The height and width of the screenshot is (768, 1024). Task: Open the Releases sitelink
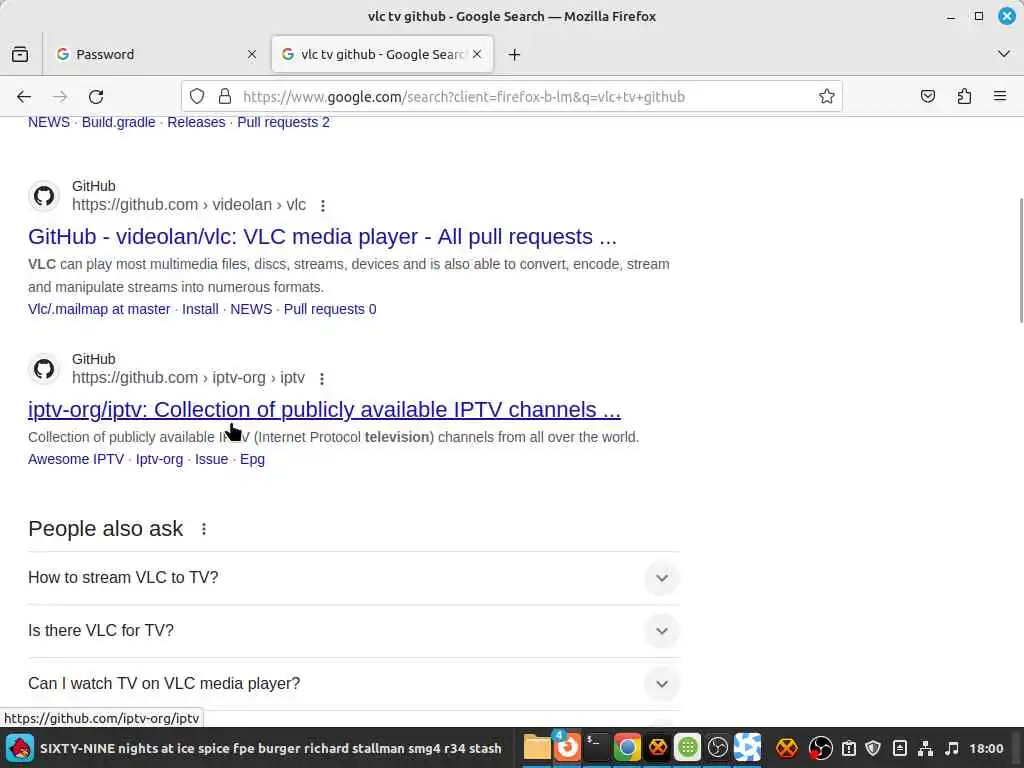click(x=196, y=122)
